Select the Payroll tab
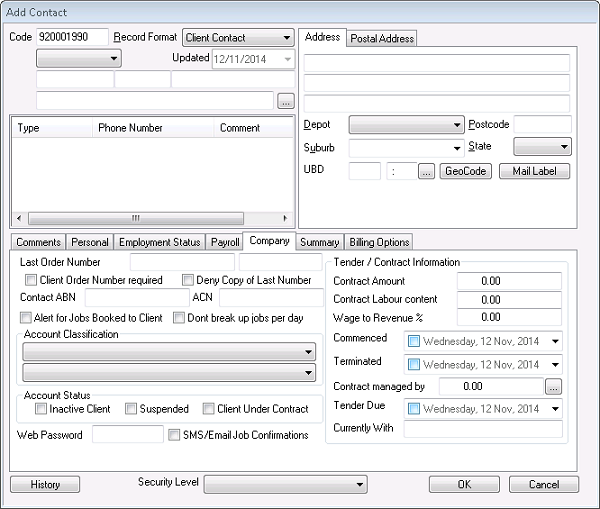Image resolution: width=600 pixels, height=509 pixels. [225, 242]
